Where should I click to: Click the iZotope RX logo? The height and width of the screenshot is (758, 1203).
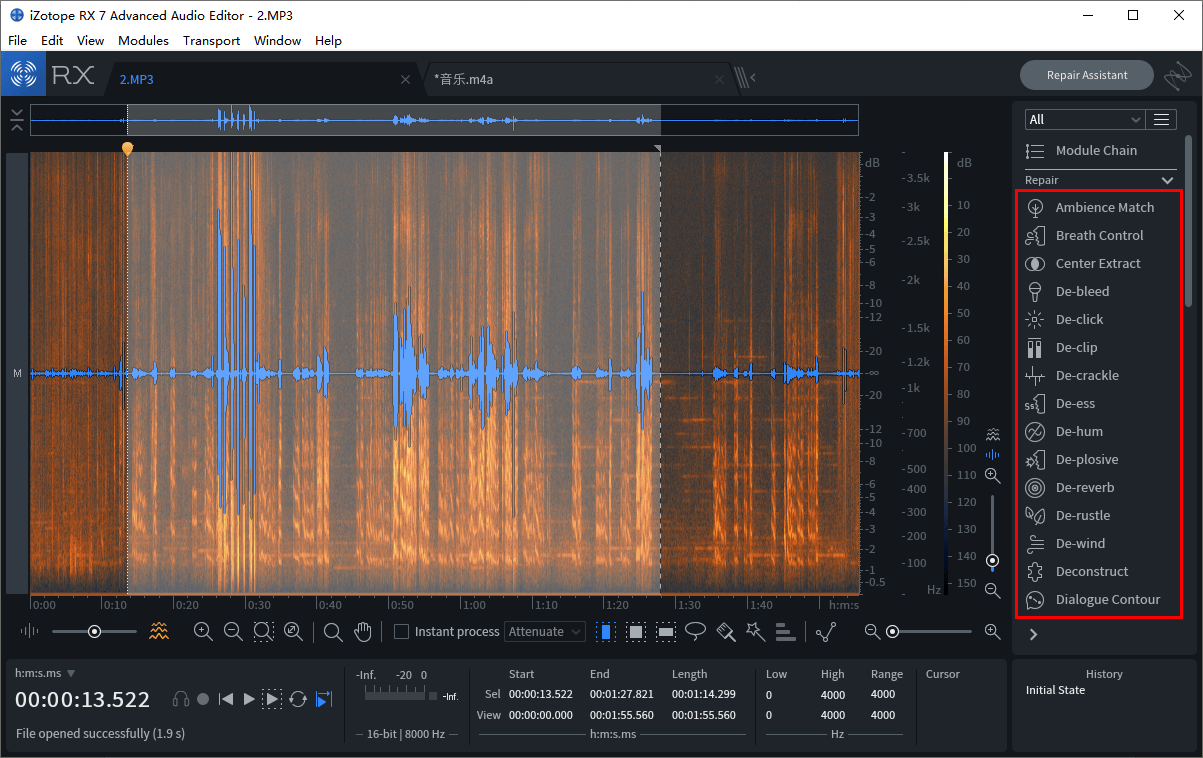click(23, 75)
